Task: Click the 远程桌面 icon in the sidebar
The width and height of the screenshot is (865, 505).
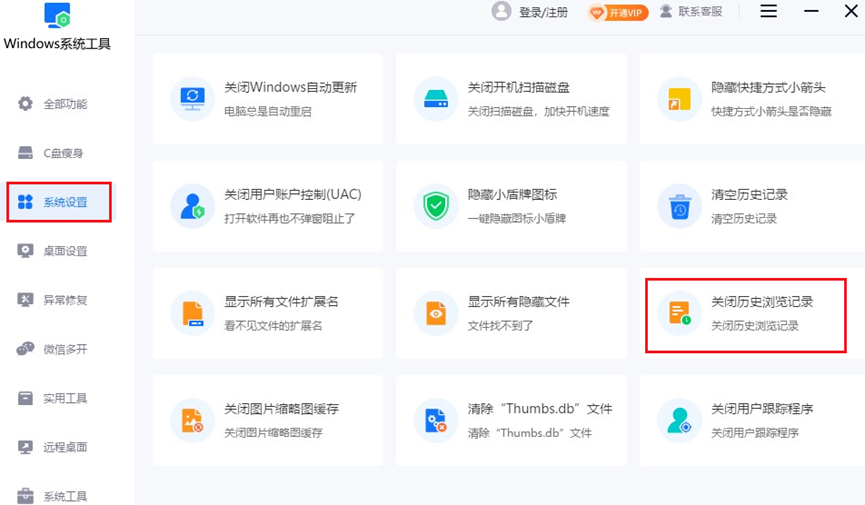Action: click(x=25, y=447)
